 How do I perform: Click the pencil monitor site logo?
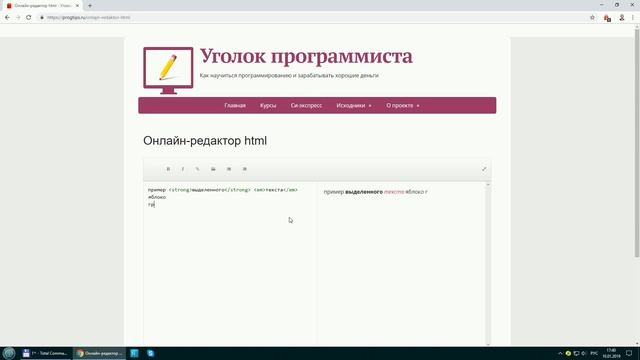168,70
